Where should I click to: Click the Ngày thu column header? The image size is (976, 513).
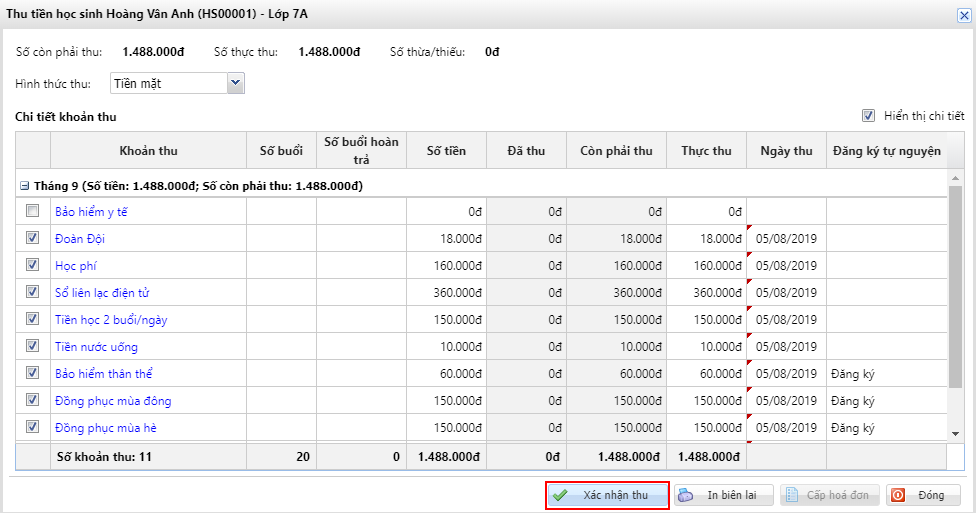pos(786,150)
